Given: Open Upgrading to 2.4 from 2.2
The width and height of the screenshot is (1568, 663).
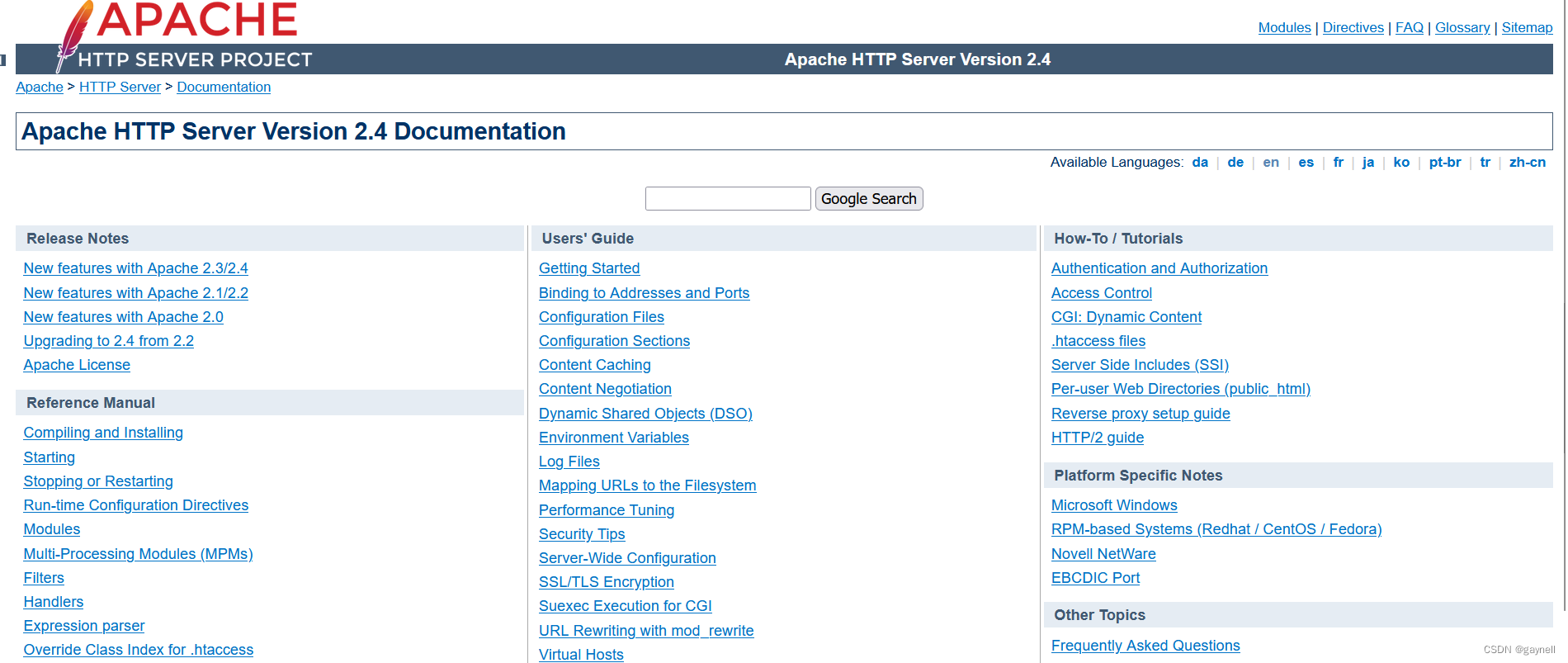Looking at the screenshot, I should point(108,341).
